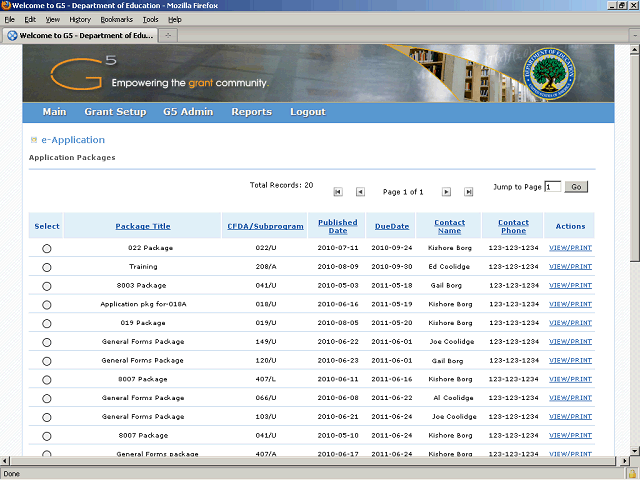Open the Reports navigation menu
The height and width of the screenshot is (480, 640).
tap(251, 112)
